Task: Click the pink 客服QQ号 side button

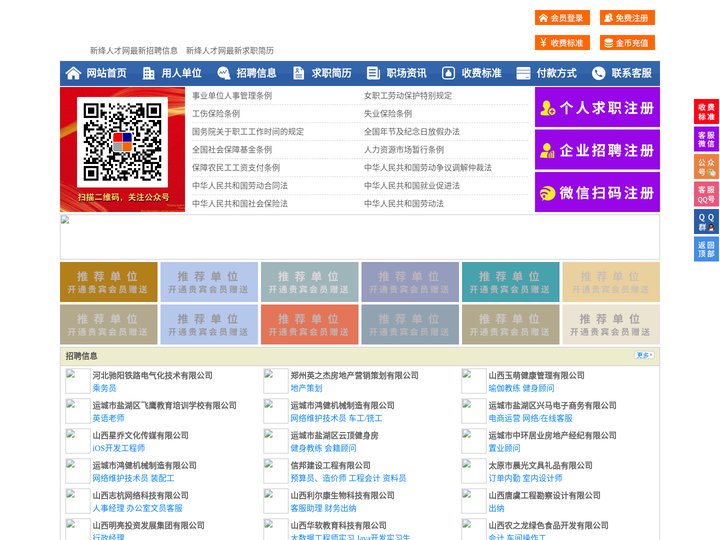Action: [x=706, y=194]
